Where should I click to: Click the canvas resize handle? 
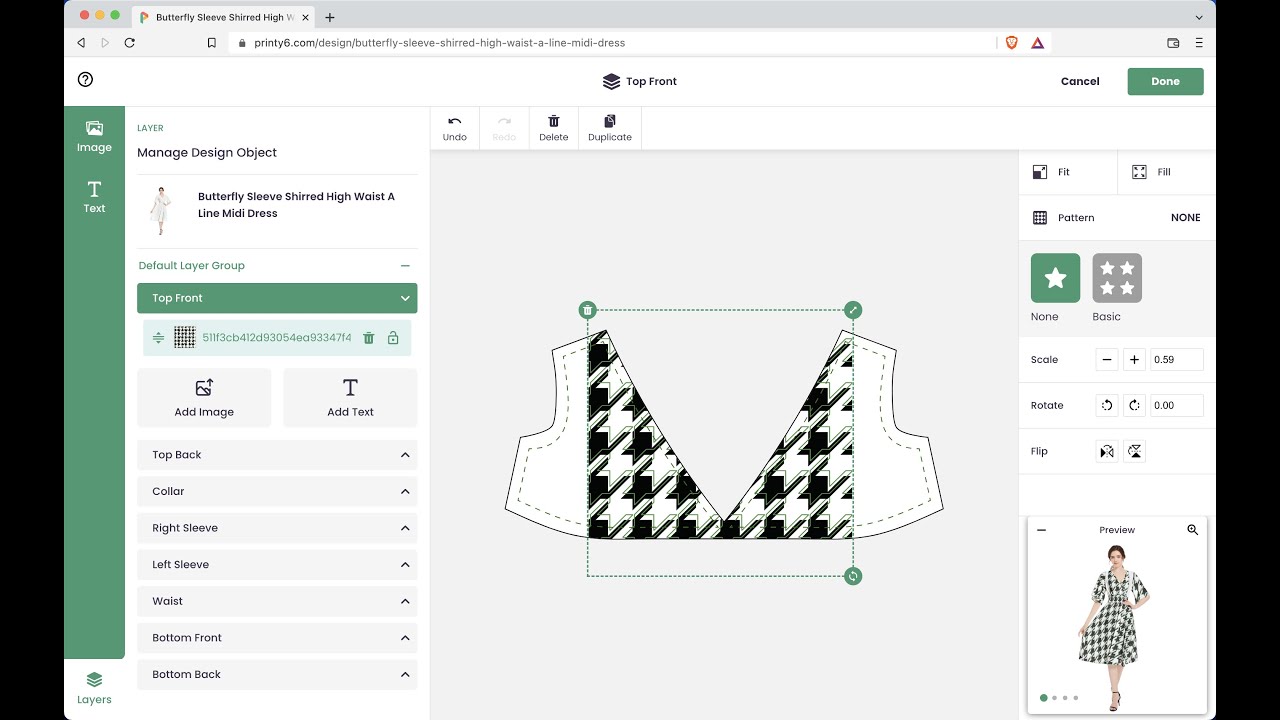pyautogui.click(x=853, y=310)
